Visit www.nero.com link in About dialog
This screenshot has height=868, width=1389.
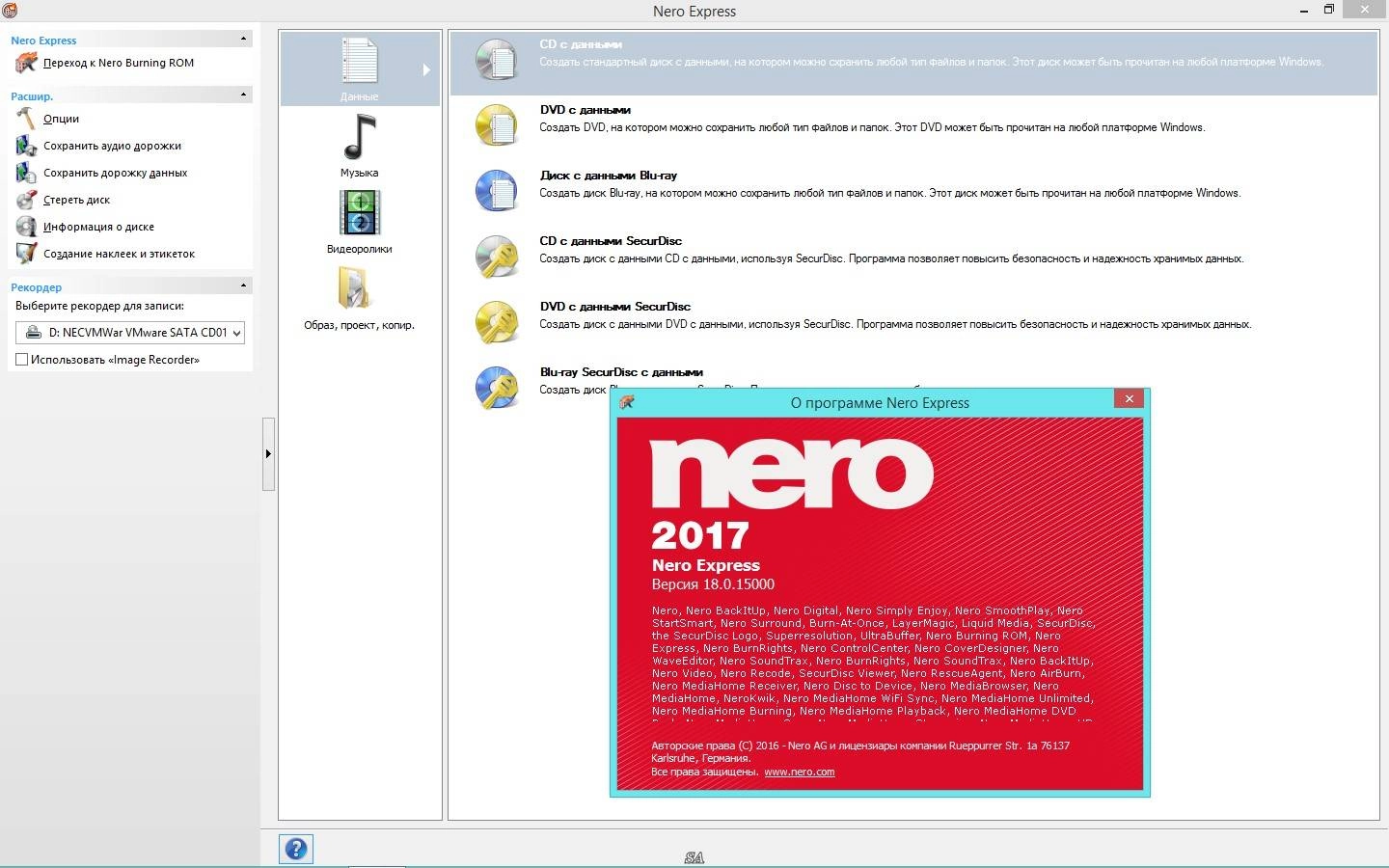[x=799, y=772]
